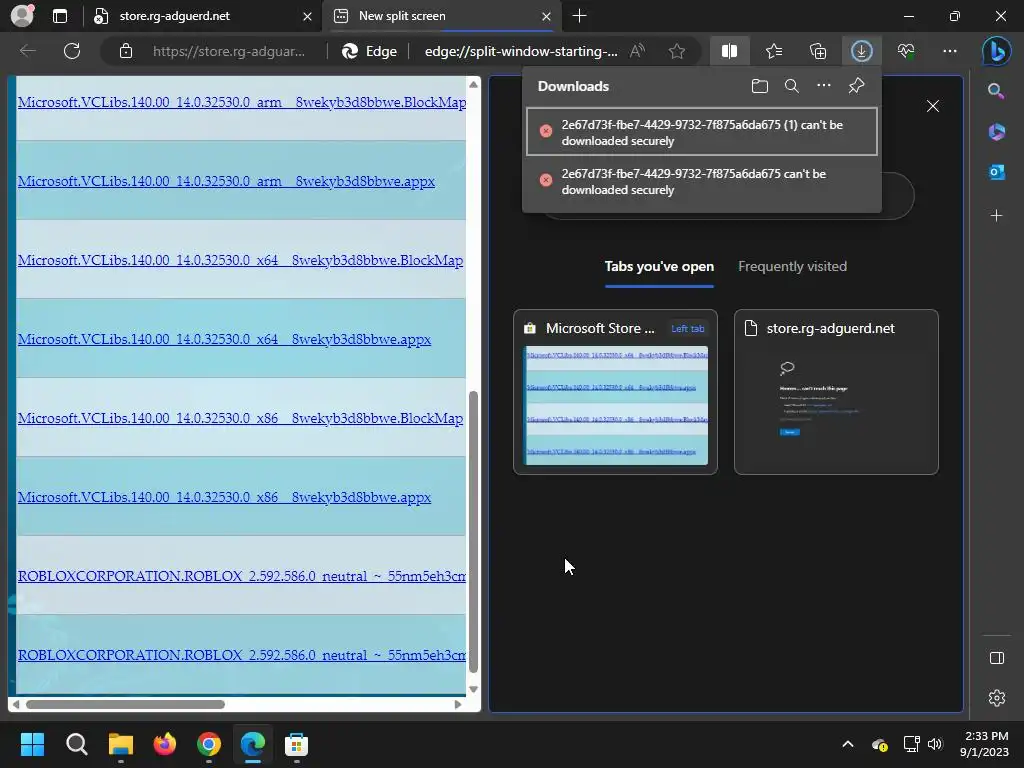
Task: Add a sidebar app with the plus icon
Action: tap(996, 216)
